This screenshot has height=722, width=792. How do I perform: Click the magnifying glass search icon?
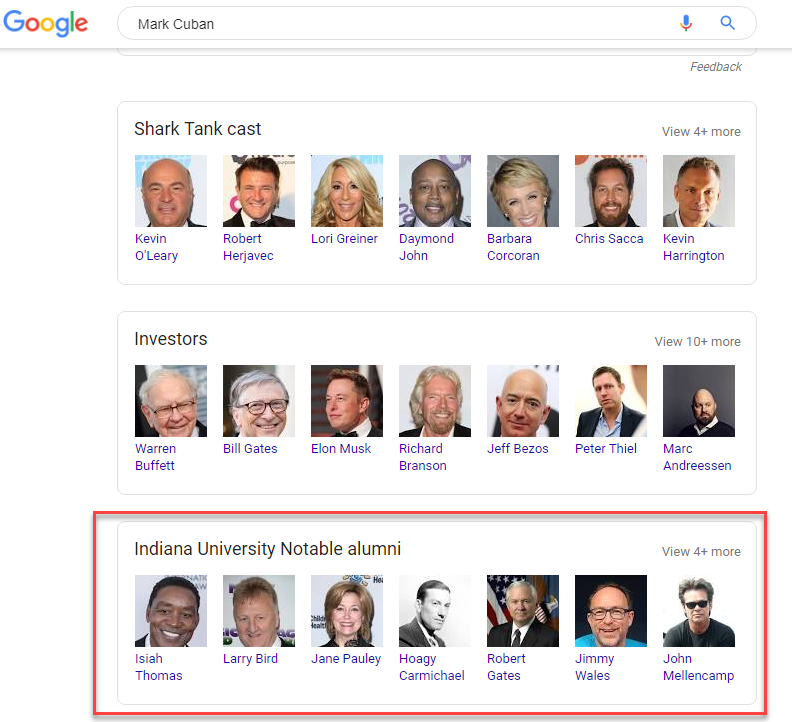(x=727, y=23)
